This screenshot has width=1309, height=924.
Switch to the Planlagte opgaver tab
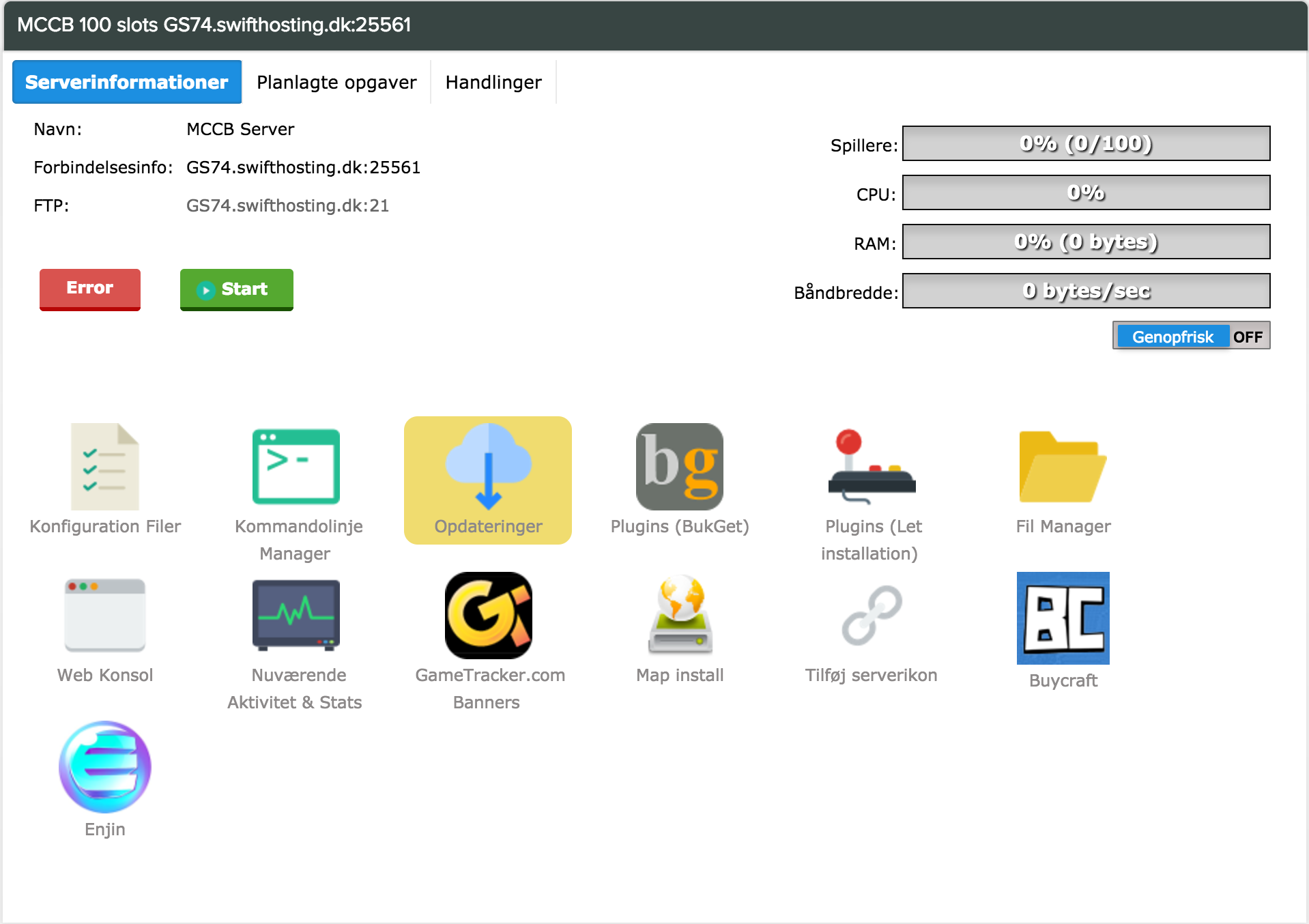click(336, 82)
